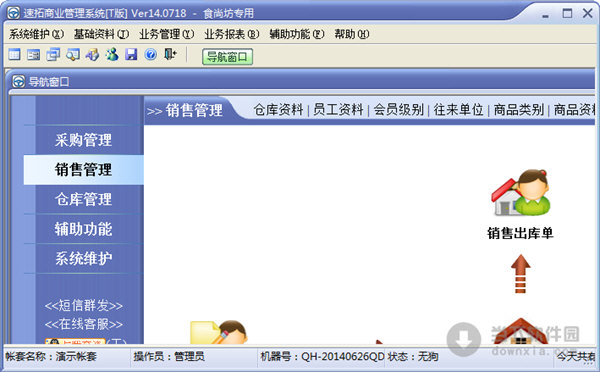Open 会员级别 from the top links
The height and width of the screenshot is (372, 600).
tap(398, 110)
